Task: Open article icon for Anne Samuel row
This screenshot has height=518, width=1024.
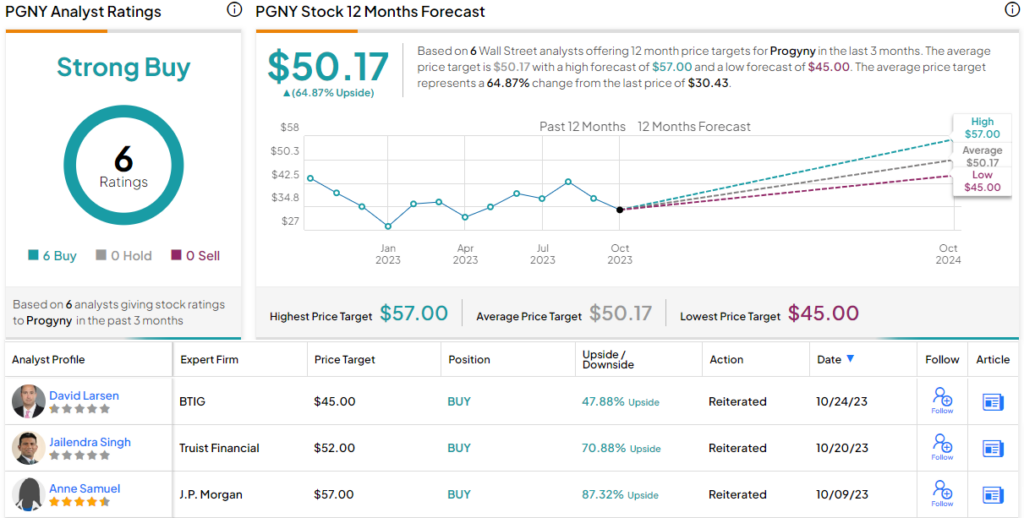Action: 992,494
